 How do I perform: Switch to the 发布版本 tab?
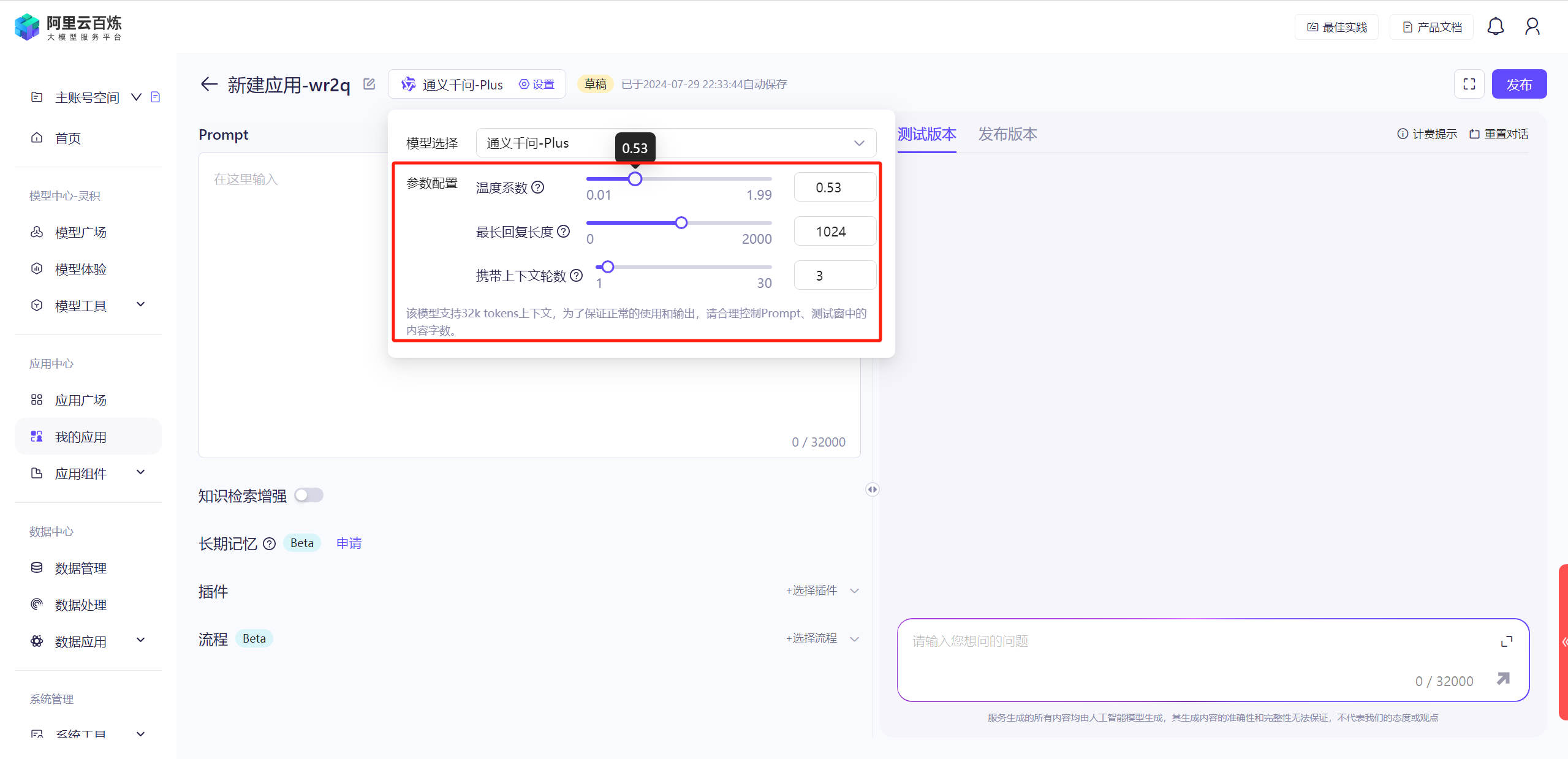[1007, 134]
